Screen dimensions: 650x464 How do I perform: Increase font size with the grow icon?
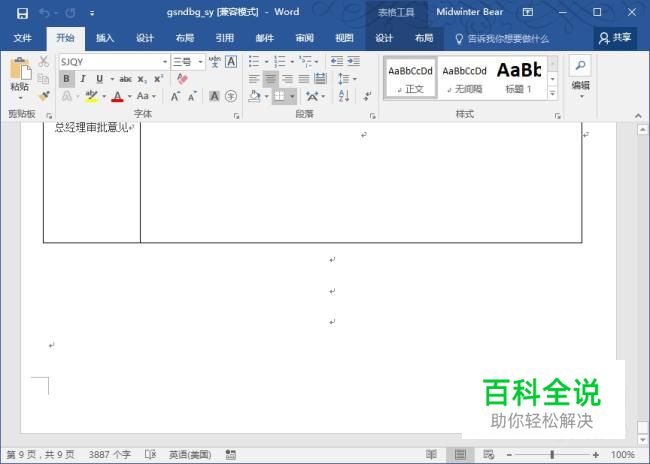[176, 97]
